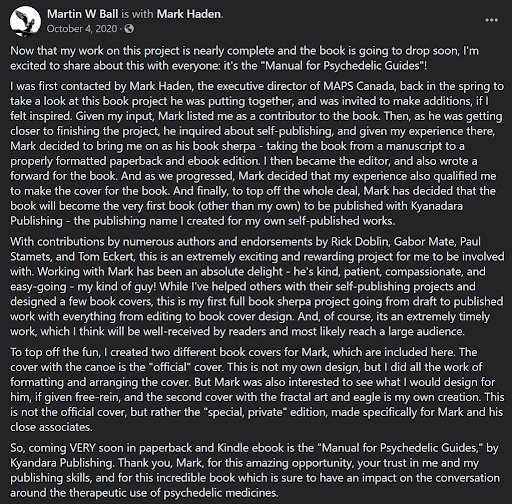This screenshot has width=512, height=504.
Task: Click the name "Rick Doblin" in the text
Action: coord(360,241)
